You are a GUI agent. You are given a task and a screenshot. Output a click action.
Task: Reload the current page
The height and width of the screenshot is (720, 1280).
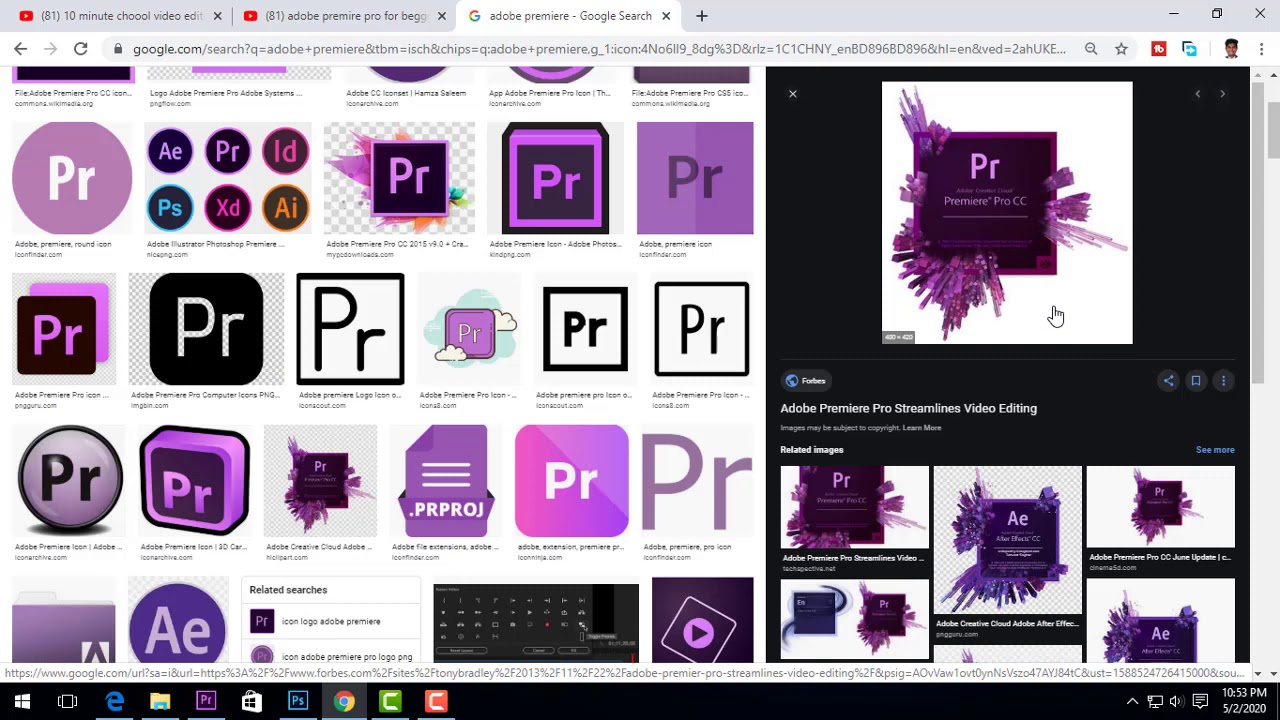81,49
